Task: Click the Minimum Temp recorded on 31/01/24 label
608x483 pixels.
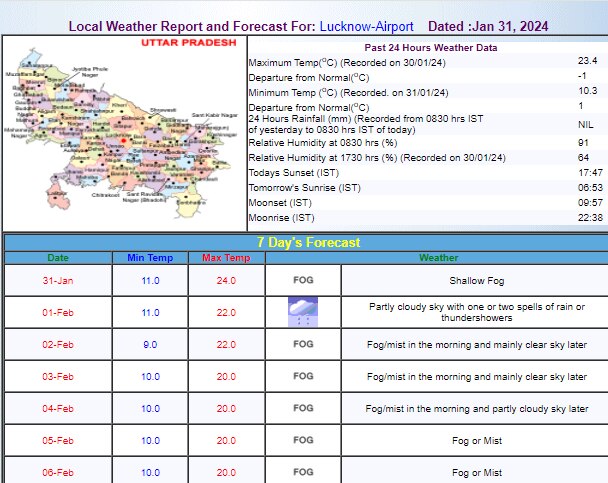Action: [x=348, y=93]
